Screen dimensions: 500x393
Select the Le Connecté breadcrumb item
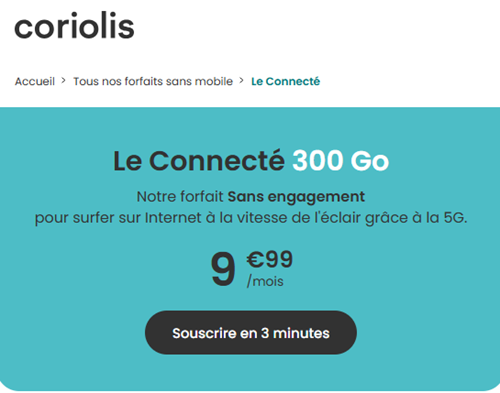tap(286, 81)
